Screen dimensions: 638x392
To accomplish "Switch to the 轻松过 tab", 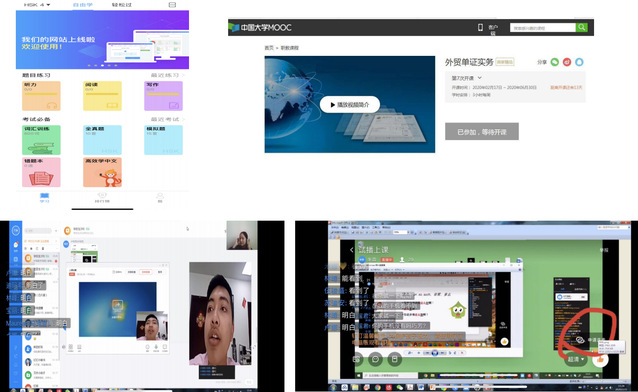I will click(122, 5).
